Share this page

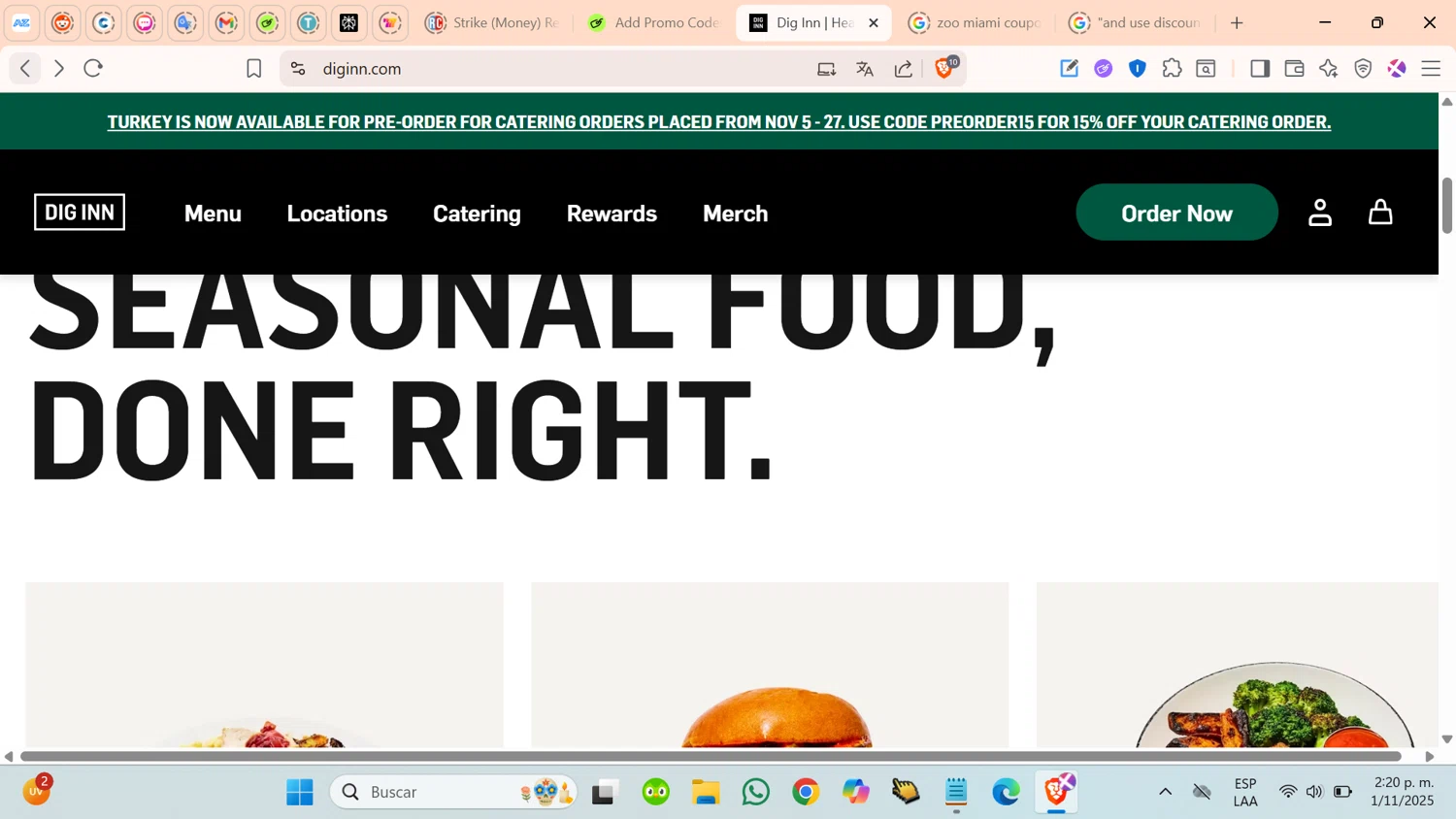pyautogui.click(x=904, y=68)
